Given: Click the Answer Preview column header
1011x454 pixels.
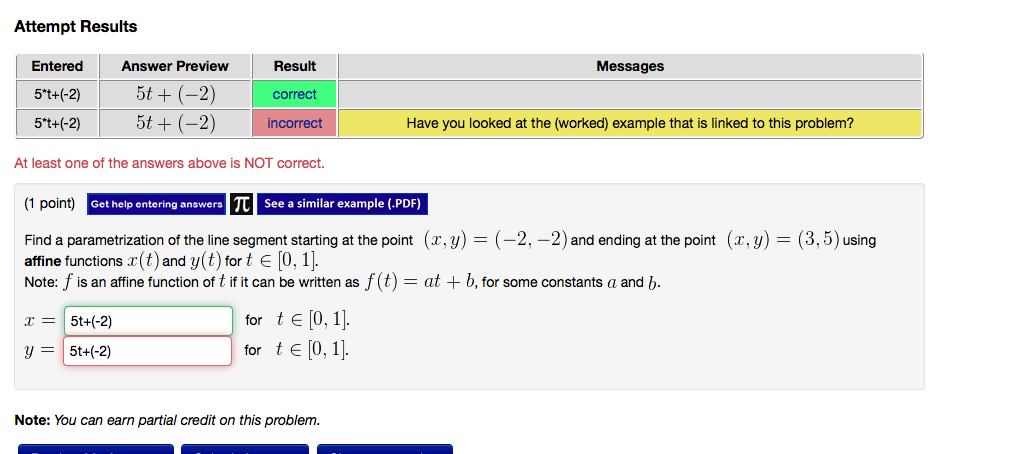Looking at the screenshot, I should tap(175, 66).
